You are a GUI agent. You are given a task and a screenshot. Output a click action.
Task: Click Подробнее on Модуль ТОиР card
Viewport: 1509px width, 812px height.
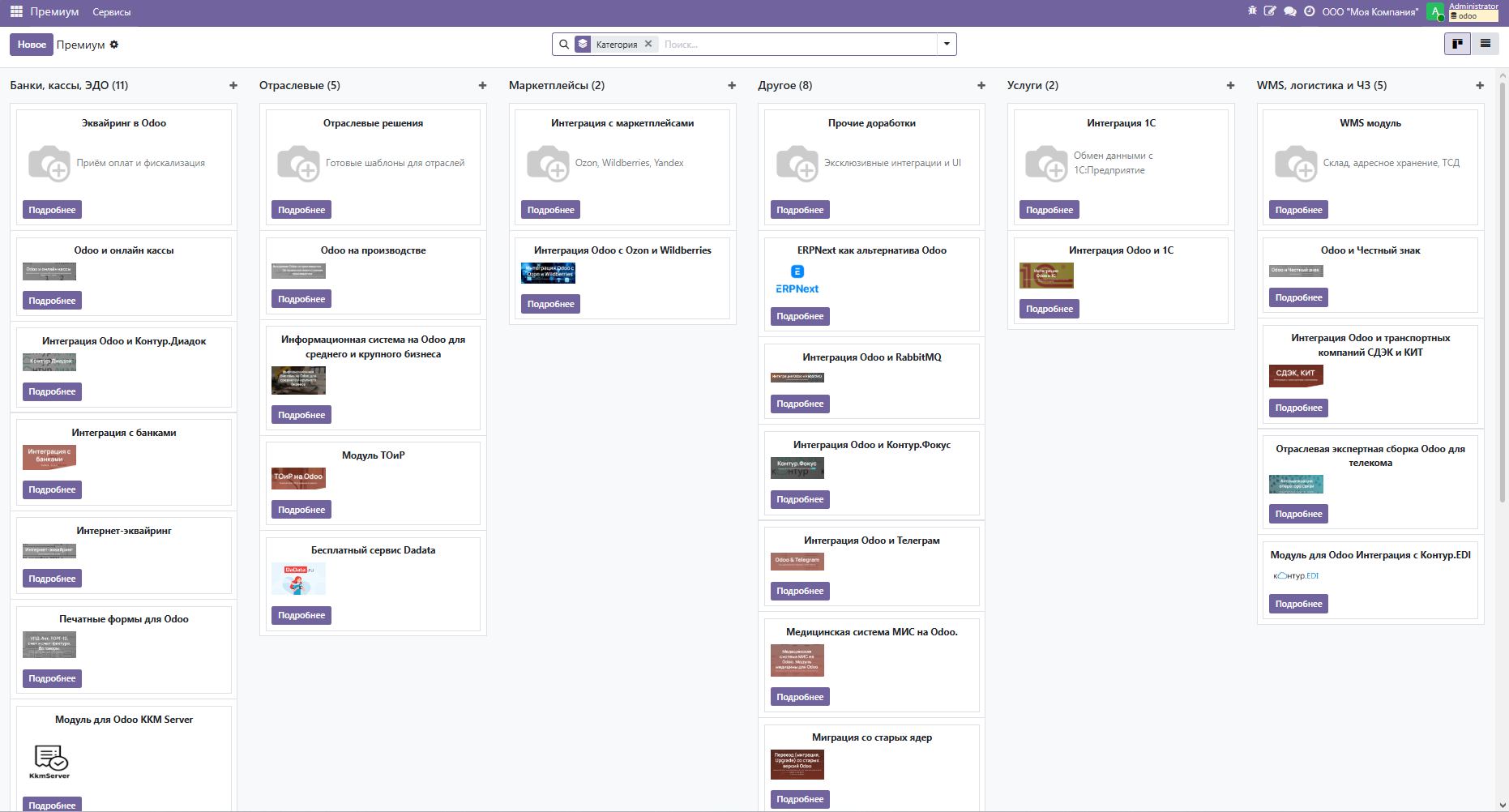point(301,510)
